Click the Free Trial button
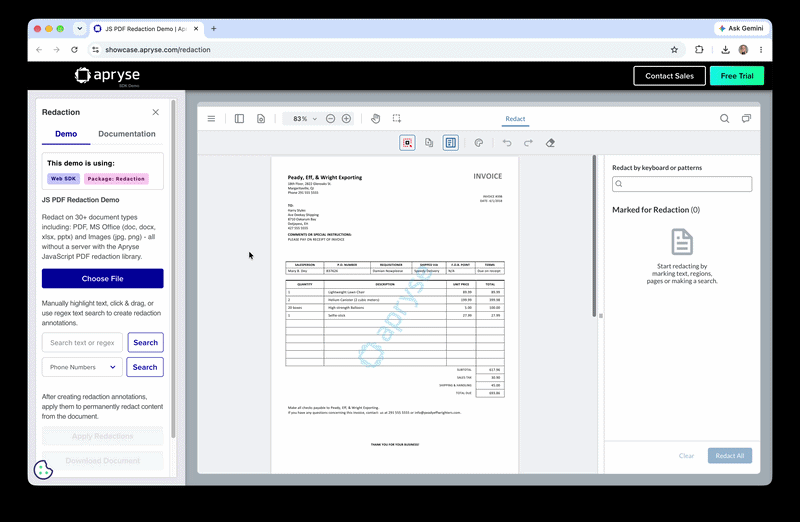 pos(737,76)
